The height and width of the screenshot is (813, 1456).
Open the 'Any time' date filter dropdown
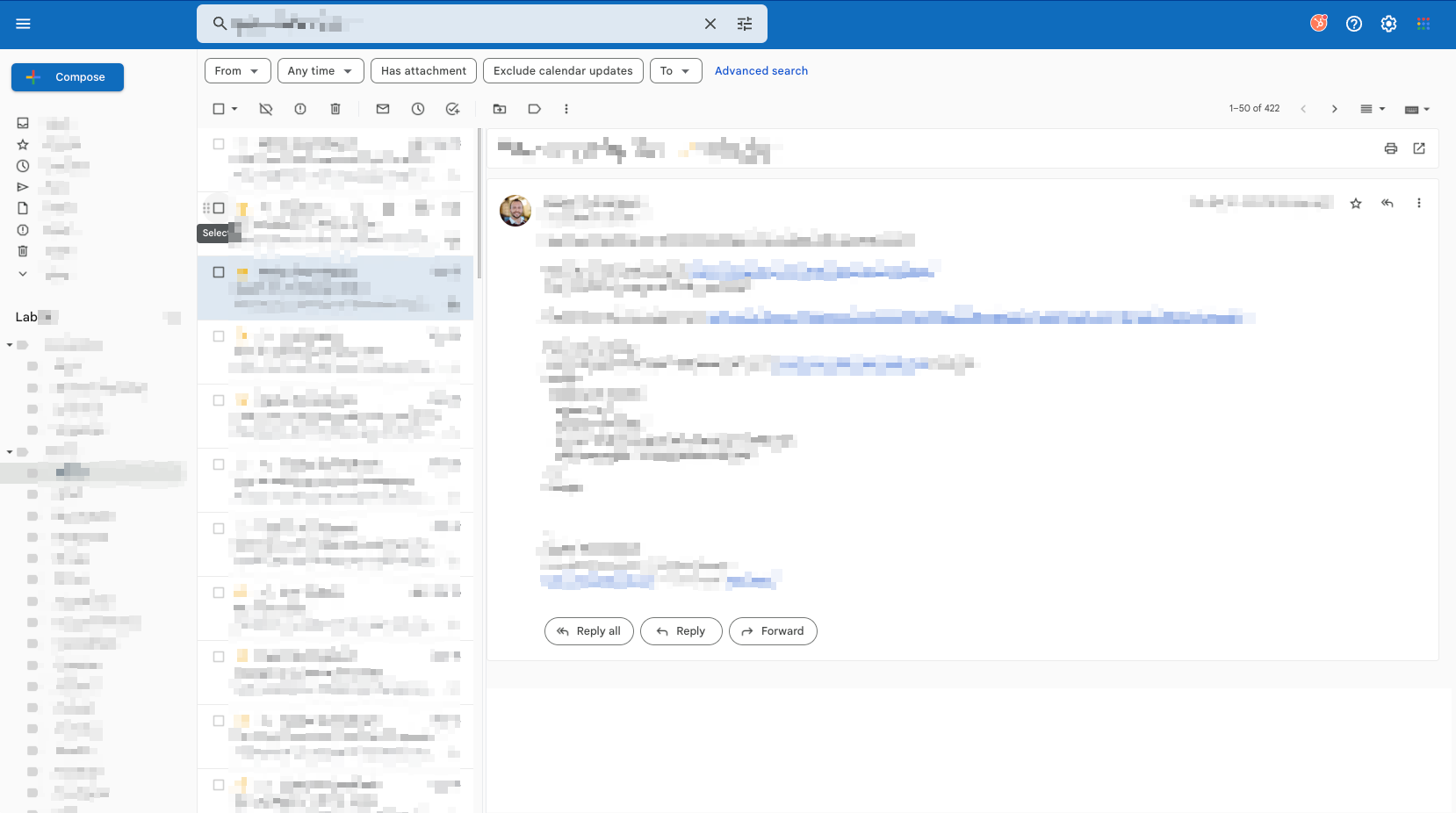320,70
